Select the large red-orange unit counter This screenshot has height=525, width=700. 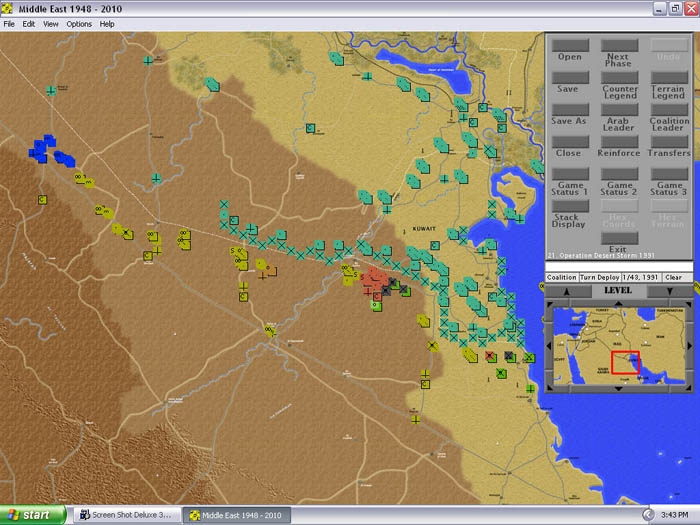[x=373, y=279]
